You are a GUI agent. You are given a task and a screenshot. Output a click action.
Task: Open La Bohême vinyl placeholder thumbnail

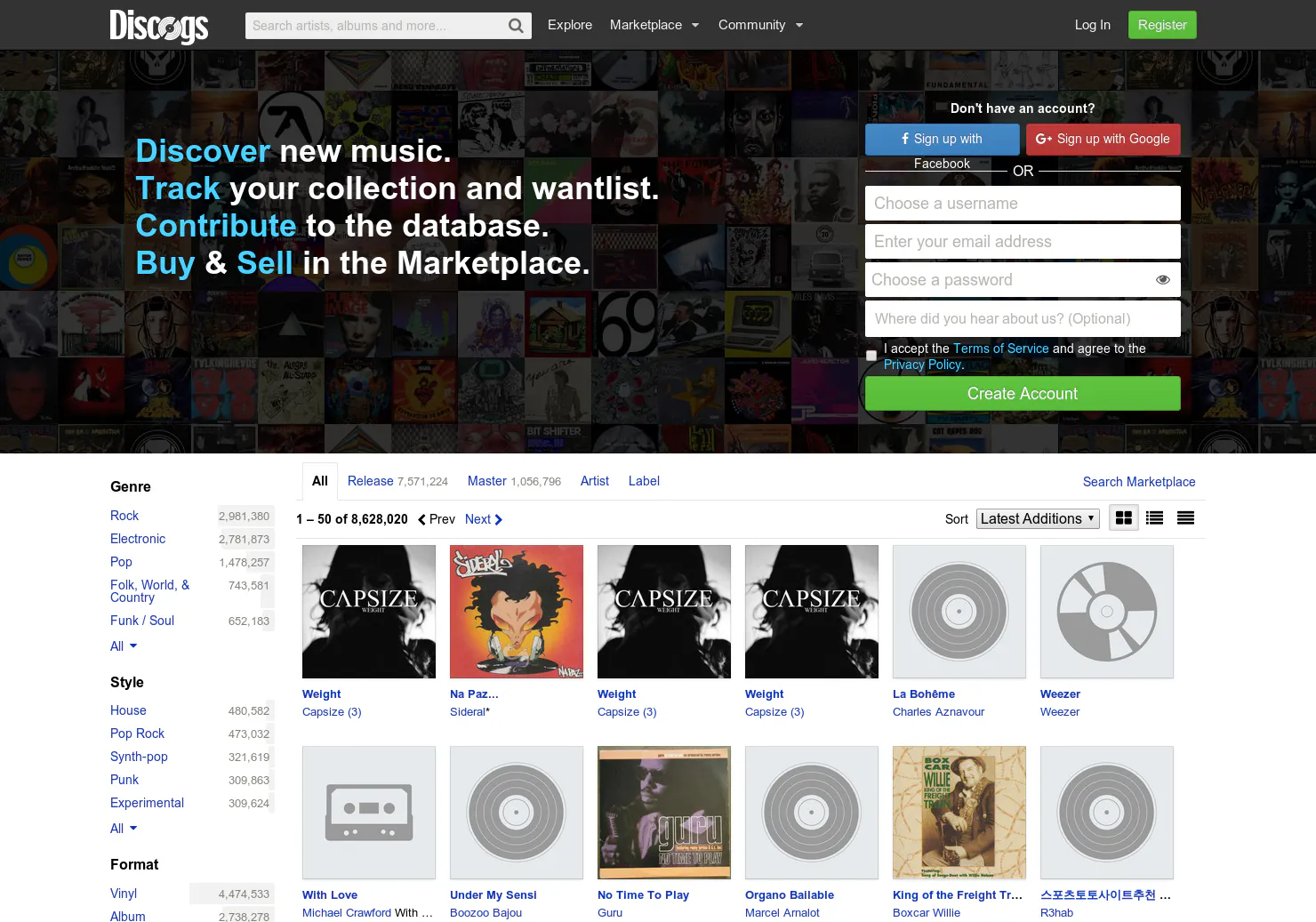point(959,612)
